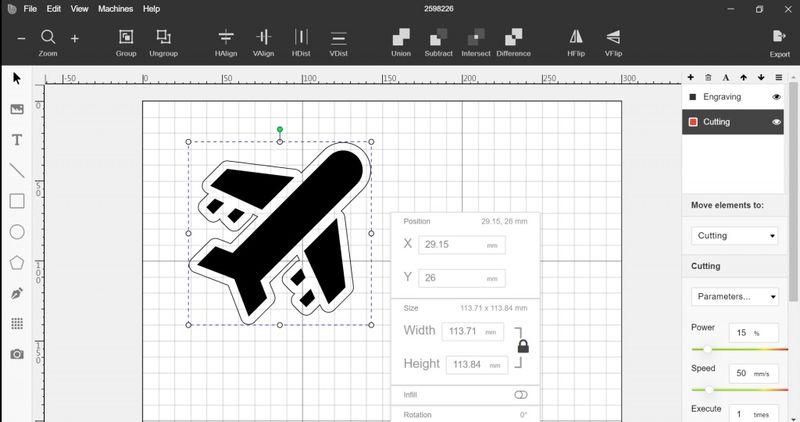This screenshot has height=422, width=800.
Task: Flip selection horizontally with HFlip
Action: [x=576, y=41]
